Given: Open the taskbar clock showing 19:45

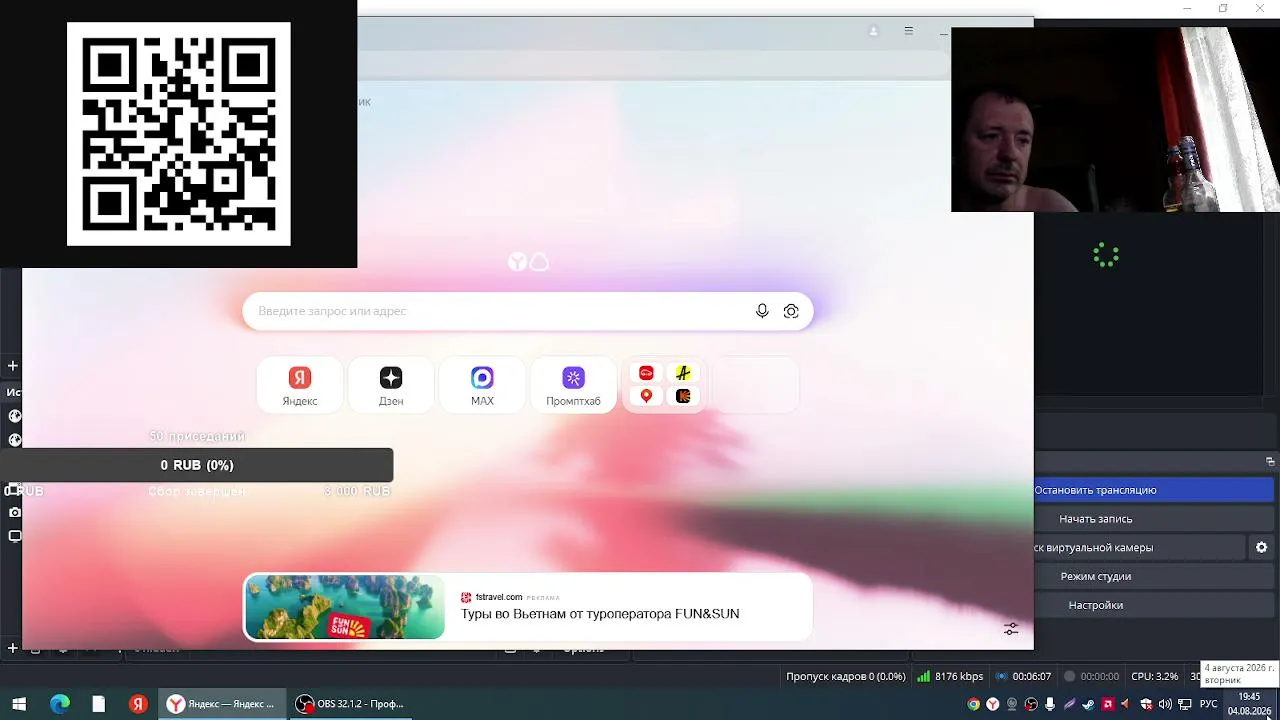Looking at the screenshot, I should 1250,704.
